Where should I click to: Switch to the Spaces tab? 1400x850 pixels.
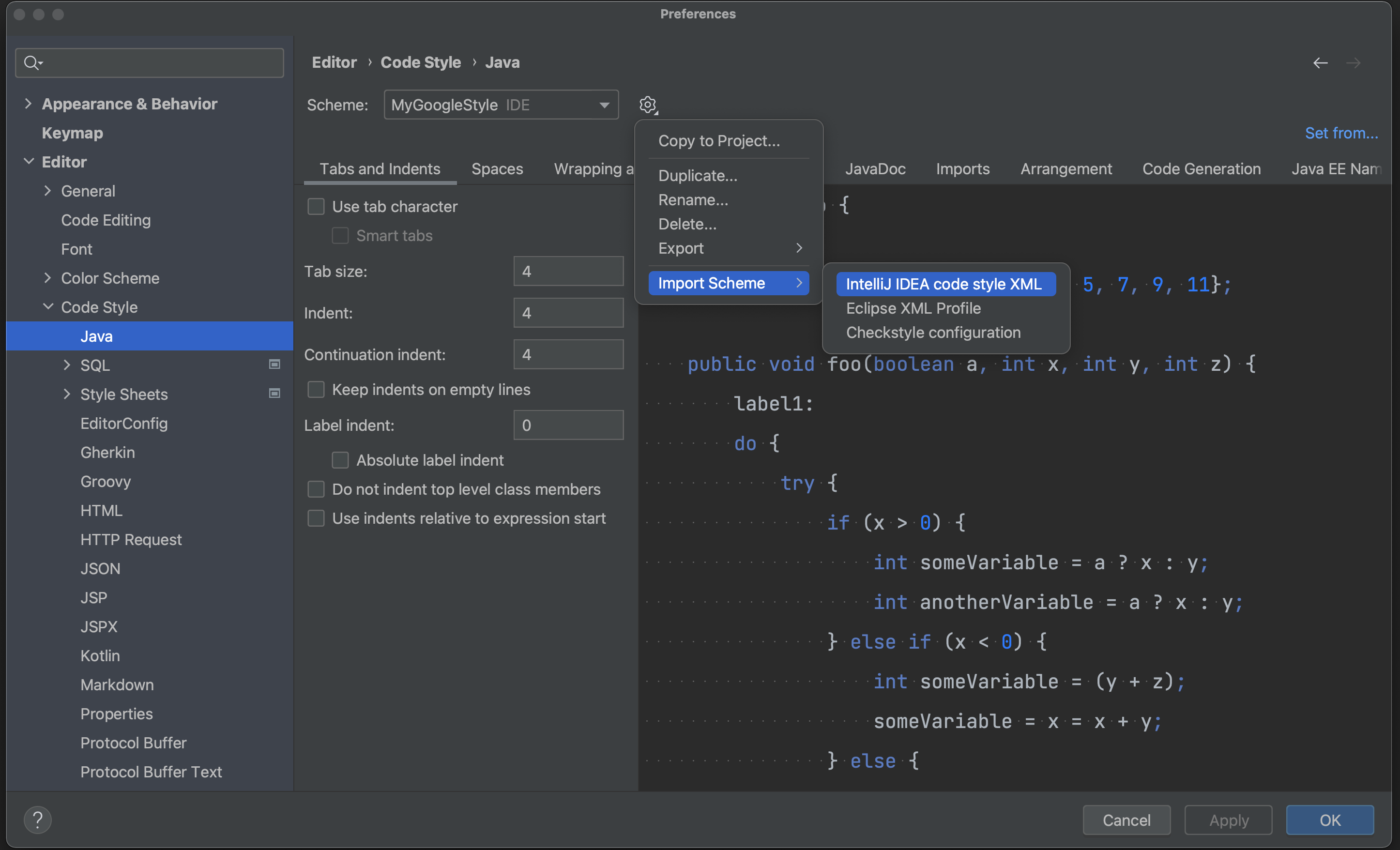point(497,169)
